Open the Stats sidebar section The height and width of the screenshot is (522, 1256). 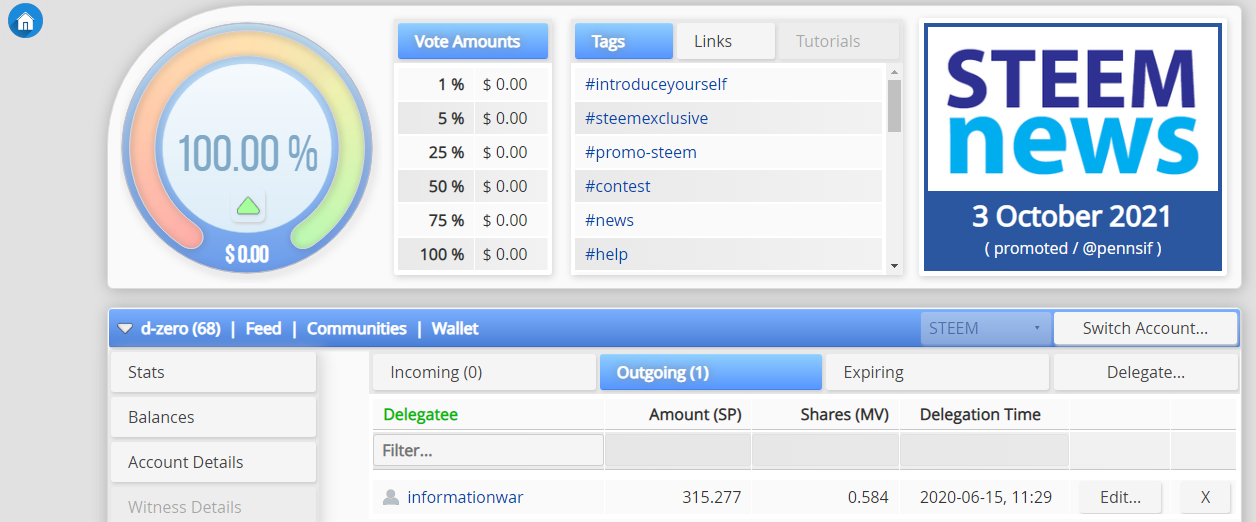[x=213, y=372]
